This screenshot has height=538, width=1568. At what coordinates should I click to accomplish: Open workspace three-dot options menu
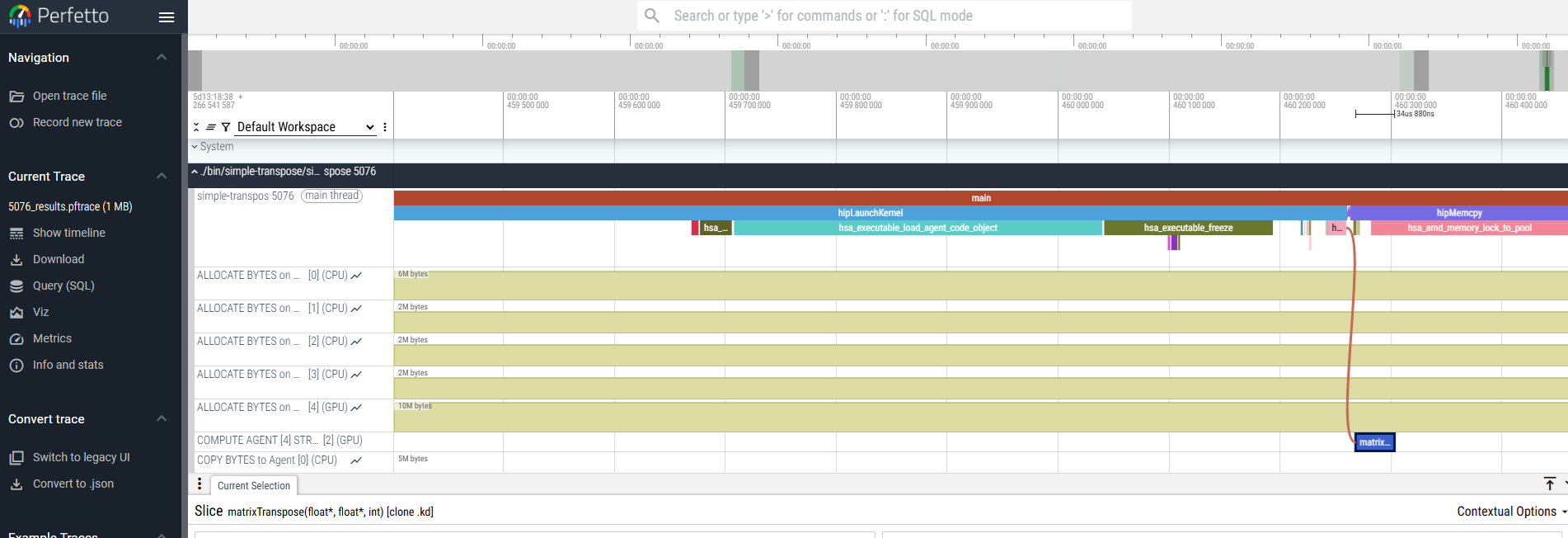385,127
